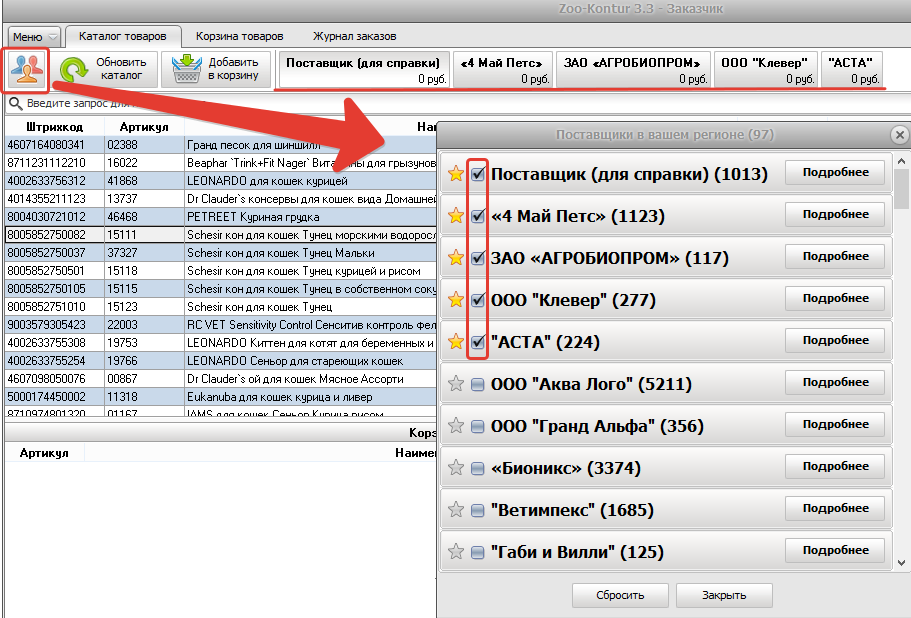Select row LEONARDO для кошек курицей
Viewport: 911px width, 618px height.
221,181
